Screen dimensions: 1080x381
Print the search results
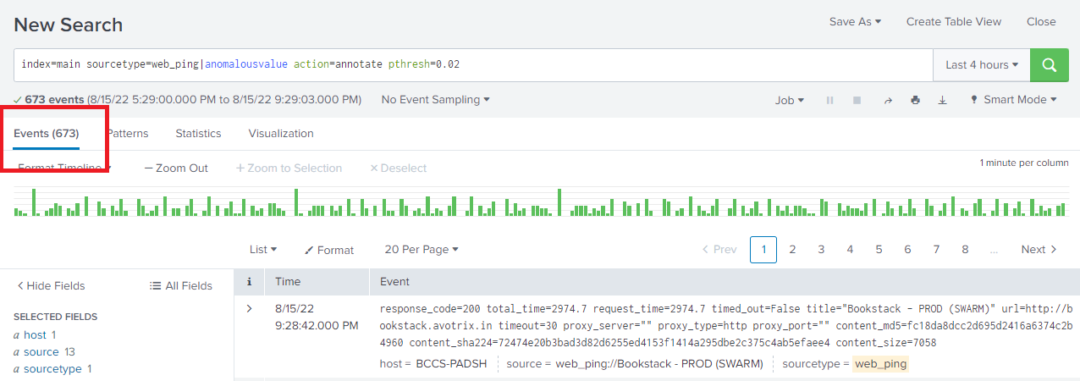[915, 100]
